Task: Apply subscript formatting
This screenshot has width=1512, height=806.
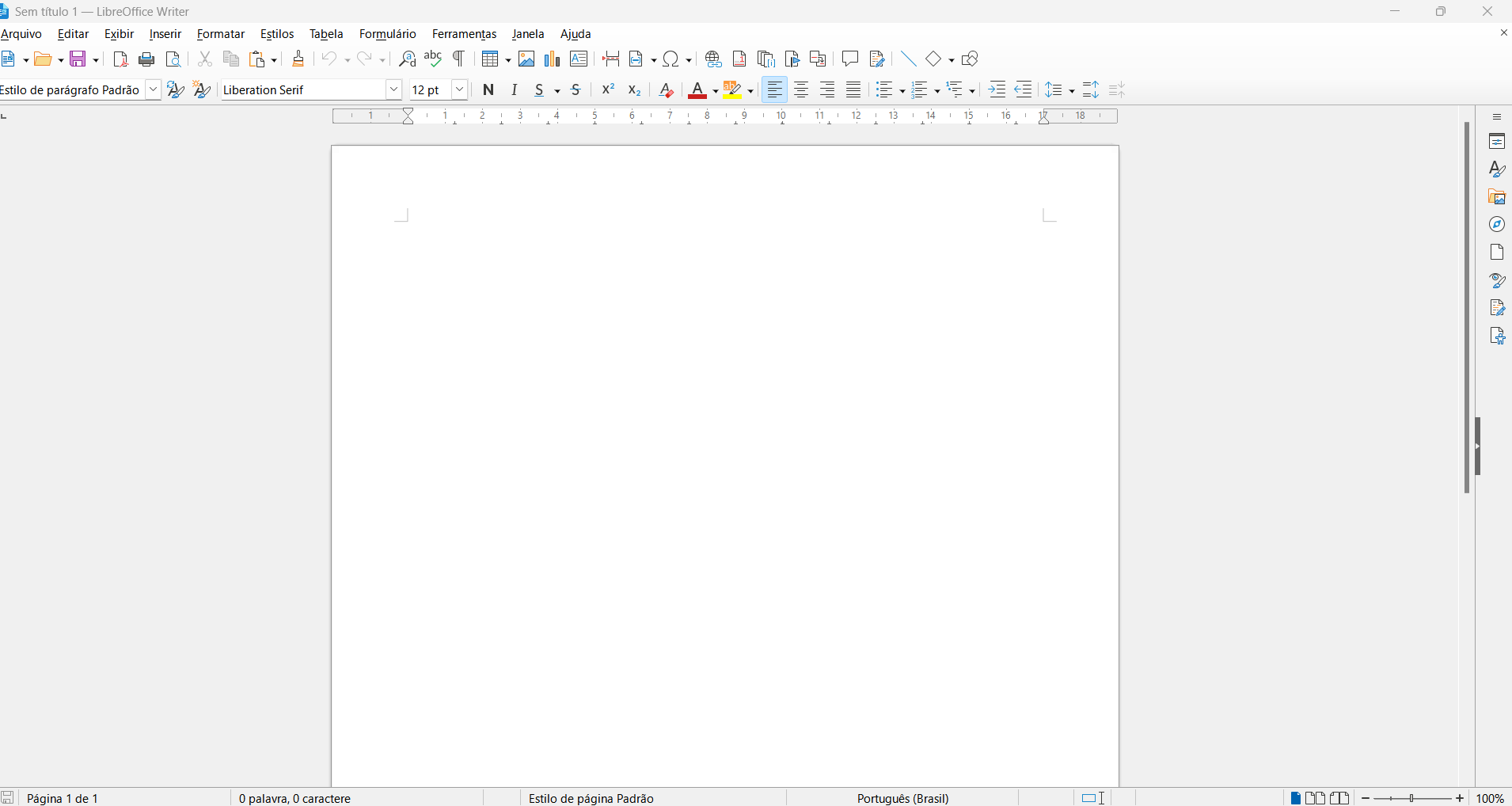Action: 634,90
